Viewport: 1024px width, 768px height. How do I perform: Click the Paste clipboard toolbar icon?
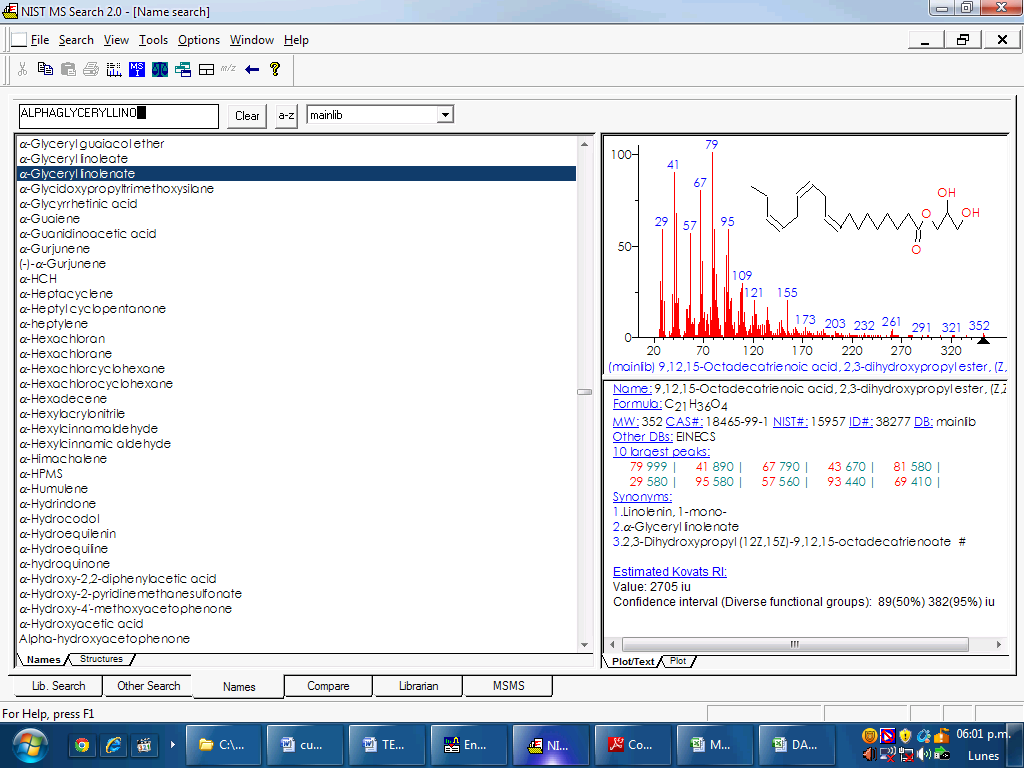(x=68, y=69)
